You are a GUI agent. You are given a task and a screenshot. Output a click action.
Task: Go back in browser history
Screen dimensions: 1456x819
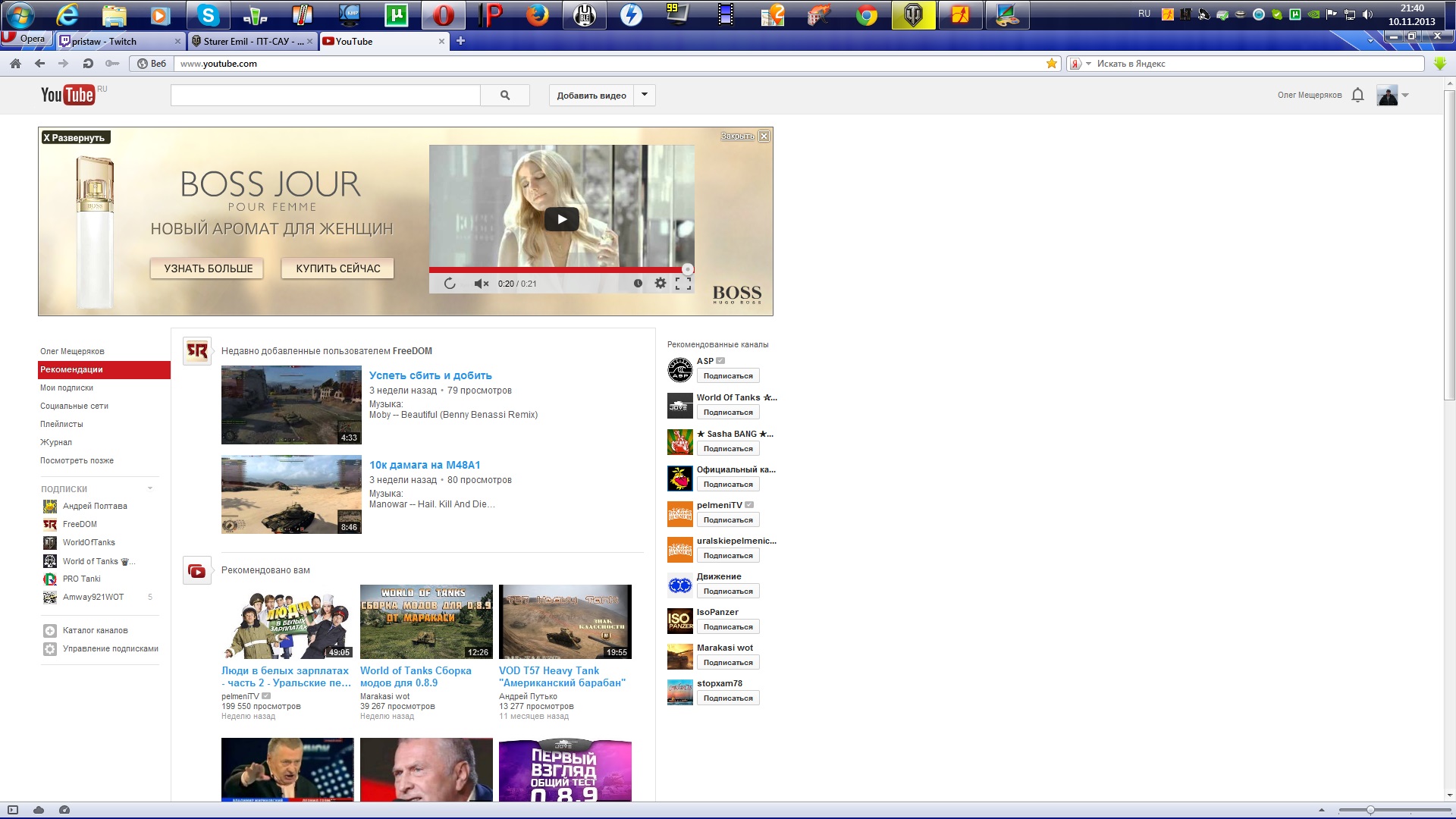point(39,64)
